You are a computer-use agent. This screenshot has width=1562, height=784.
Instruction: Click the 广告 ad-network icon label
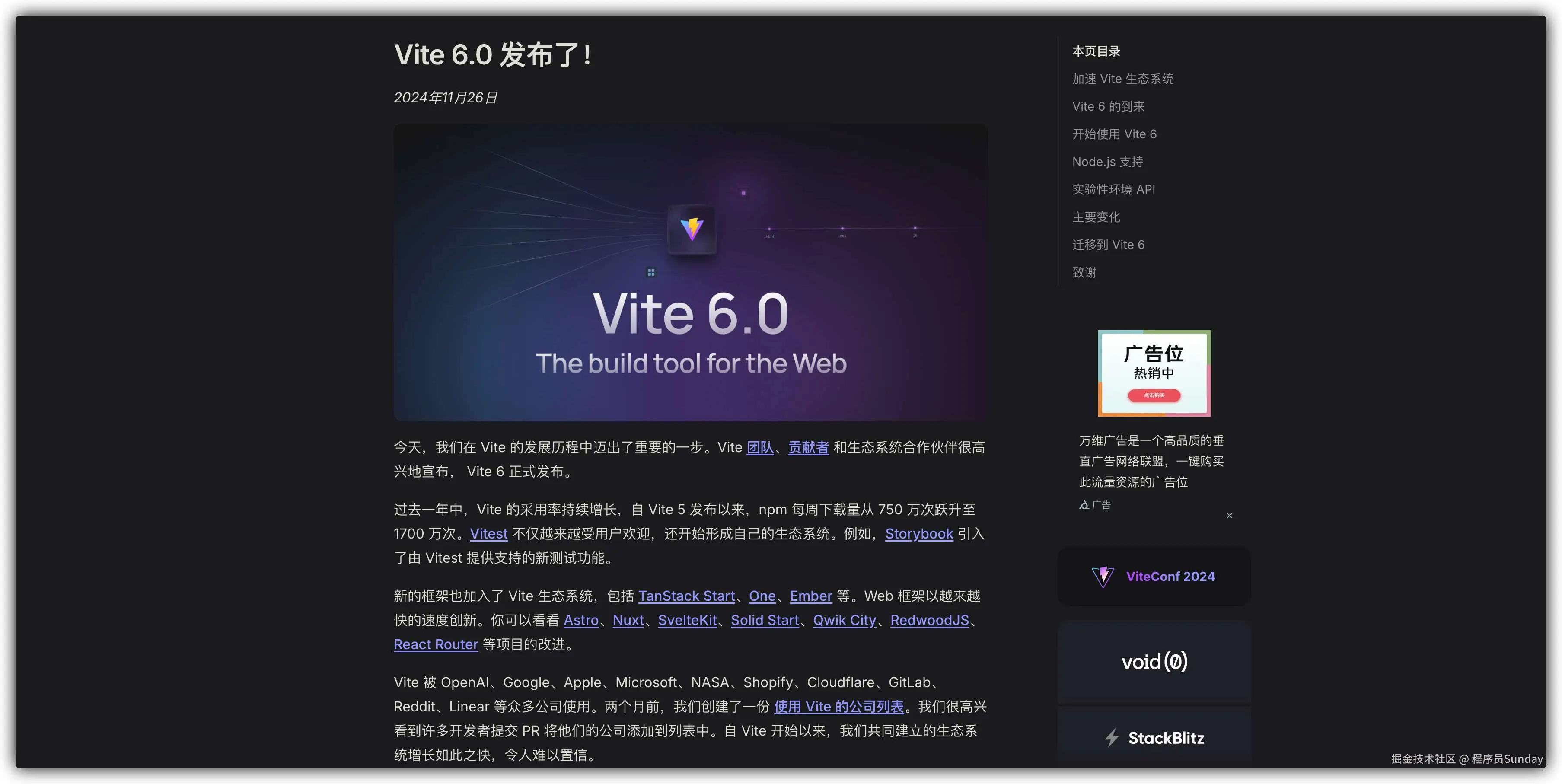click(x=1095, y=504)
